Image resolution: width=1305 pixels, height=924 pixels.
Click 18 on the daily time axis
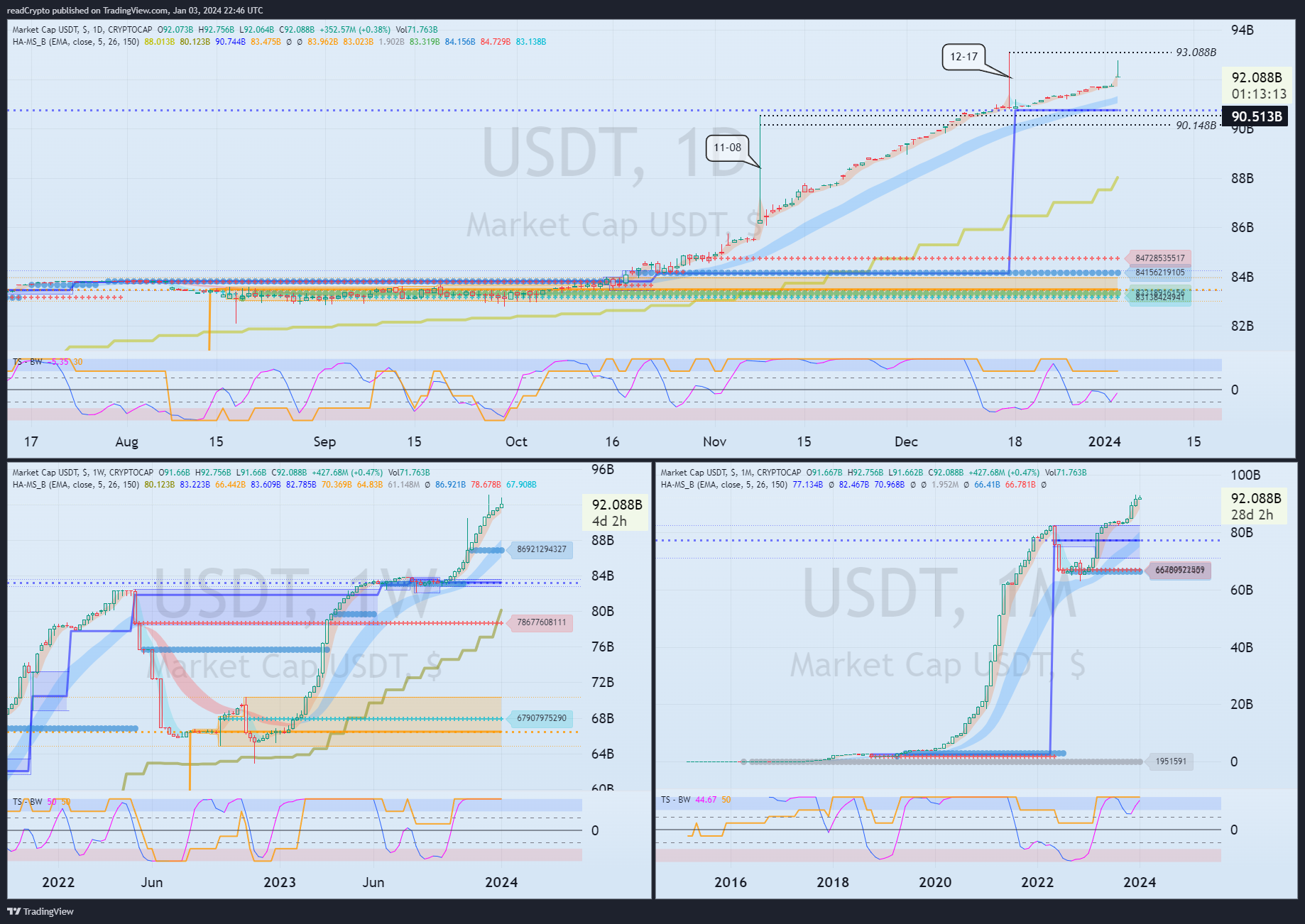point(1015,441)
